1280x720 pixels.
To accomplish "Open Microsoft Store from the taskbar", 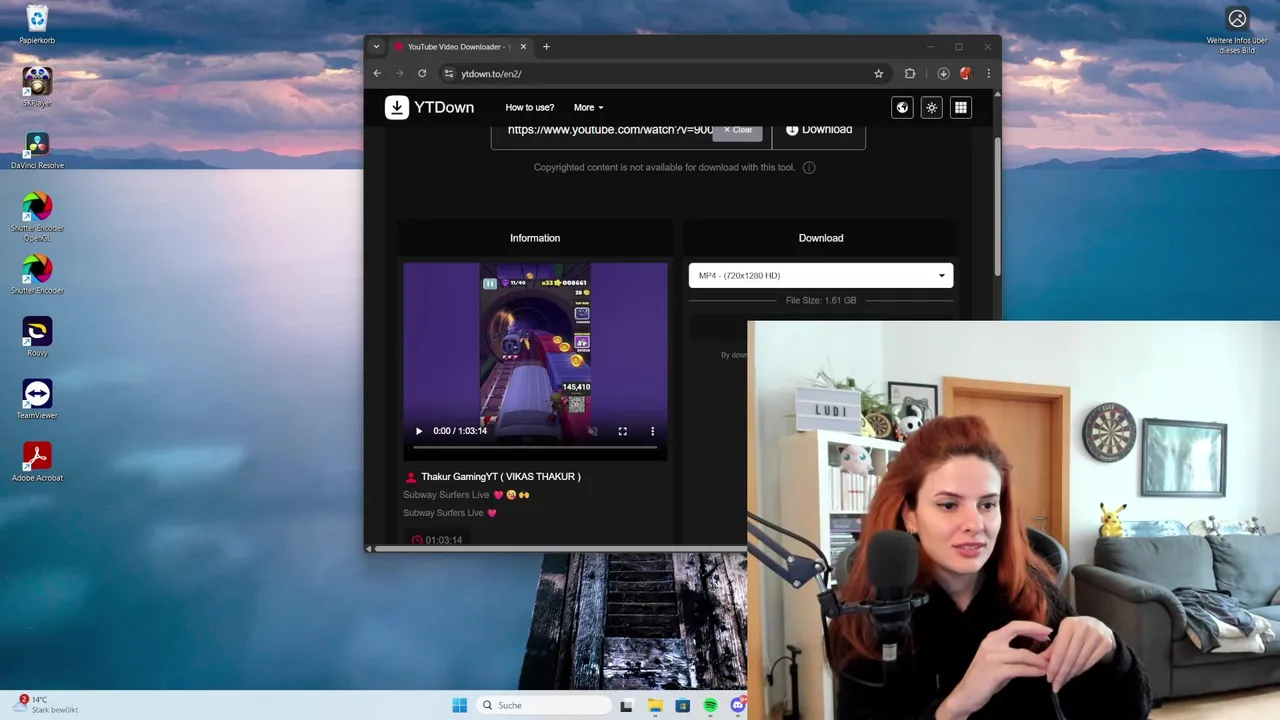I will click(683, 705).
